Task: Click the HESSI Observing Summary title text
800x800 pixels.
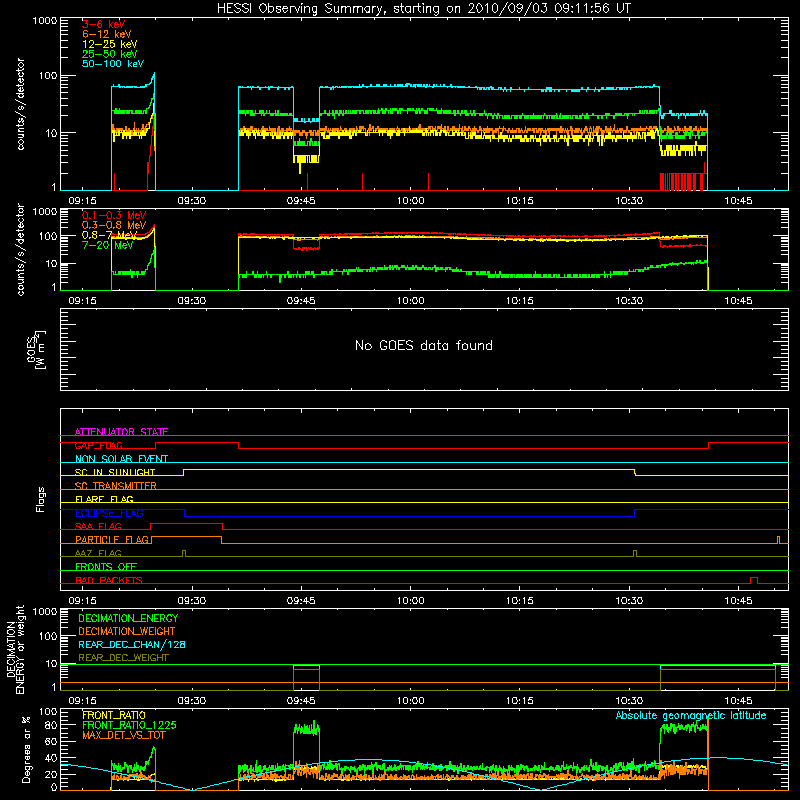Action: pos(424,8)
